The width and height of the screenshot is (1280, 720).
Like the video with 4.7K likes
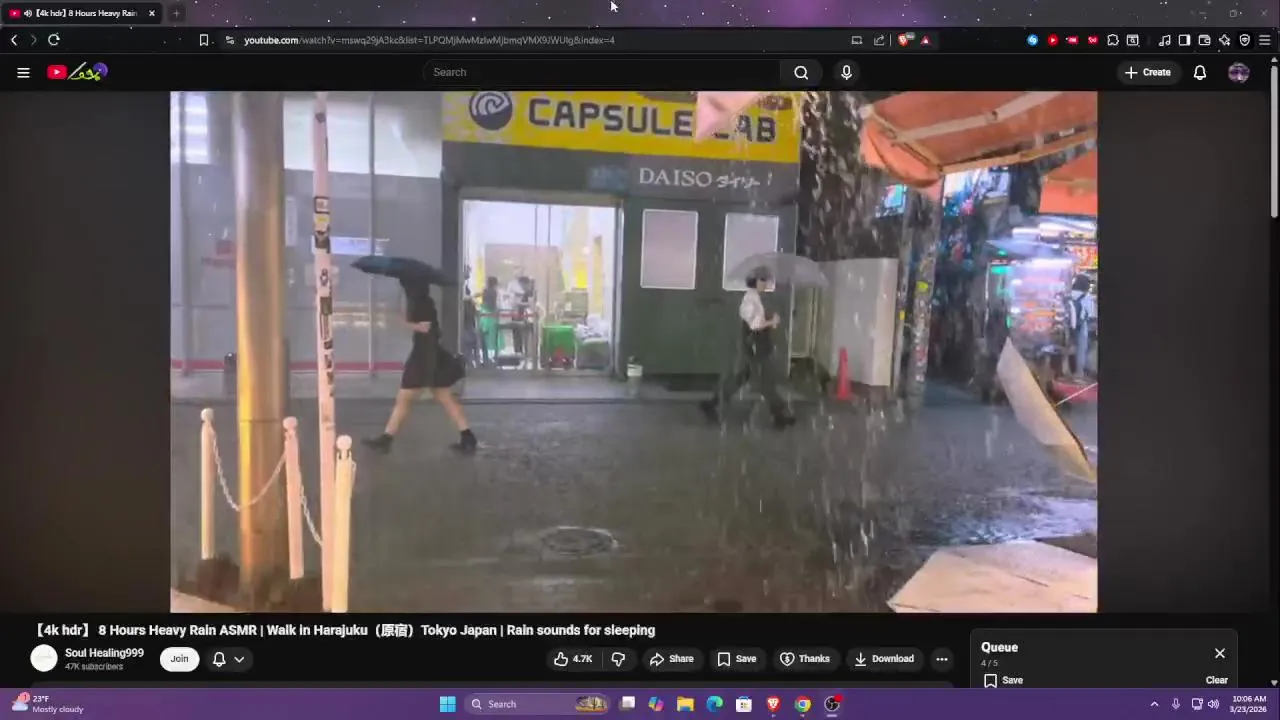[x=573, y=659]
